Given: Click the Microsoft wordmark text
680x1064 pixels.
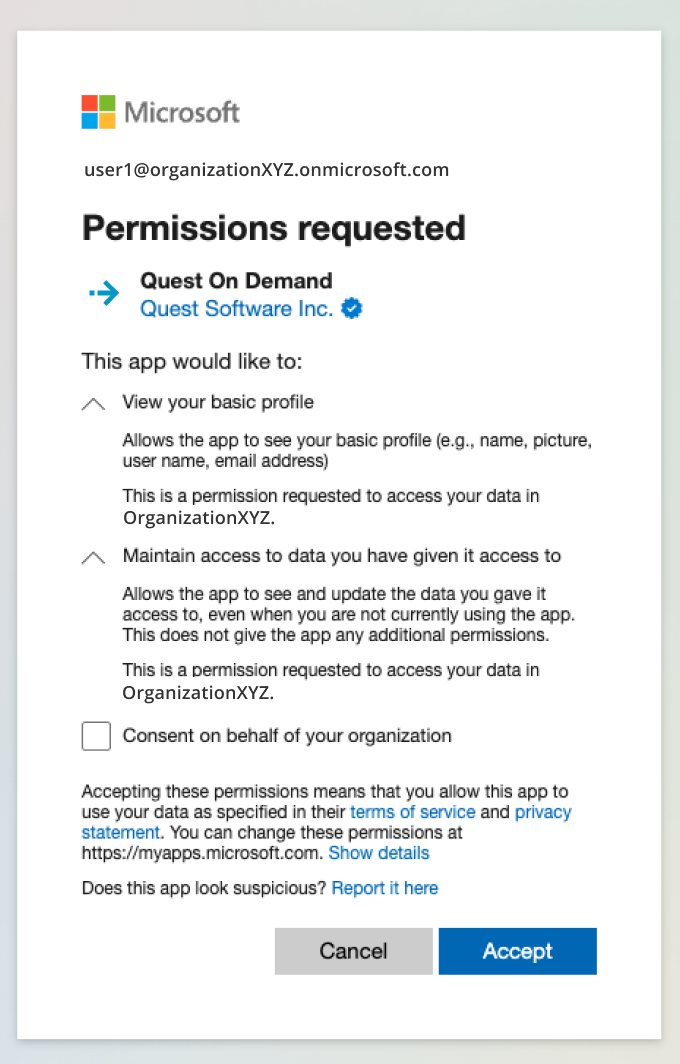Looking at the screenshot, I should pos(182,111).
